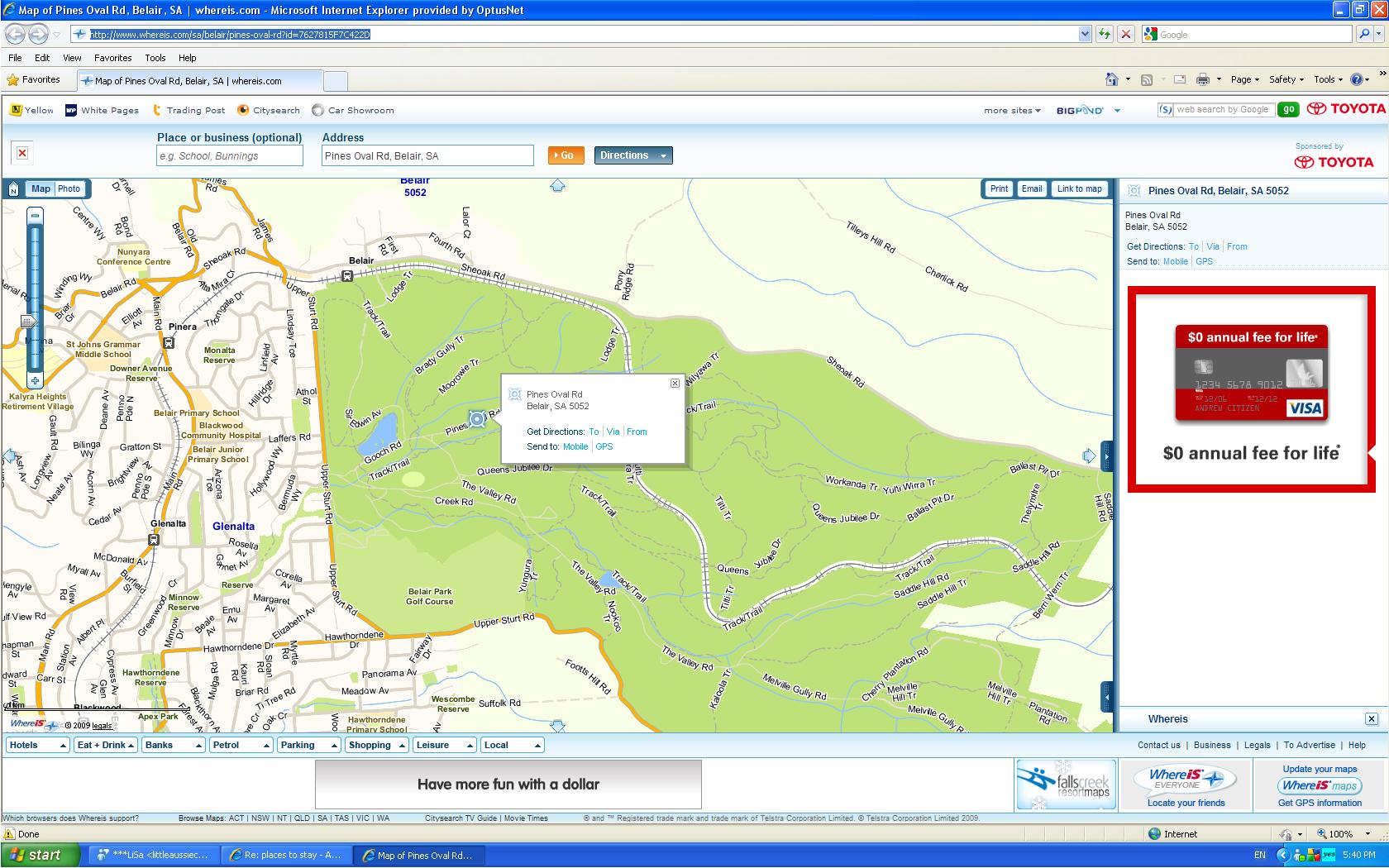Switch map to Photo view
Screen dimensions: 1389x868
[69, 188]
